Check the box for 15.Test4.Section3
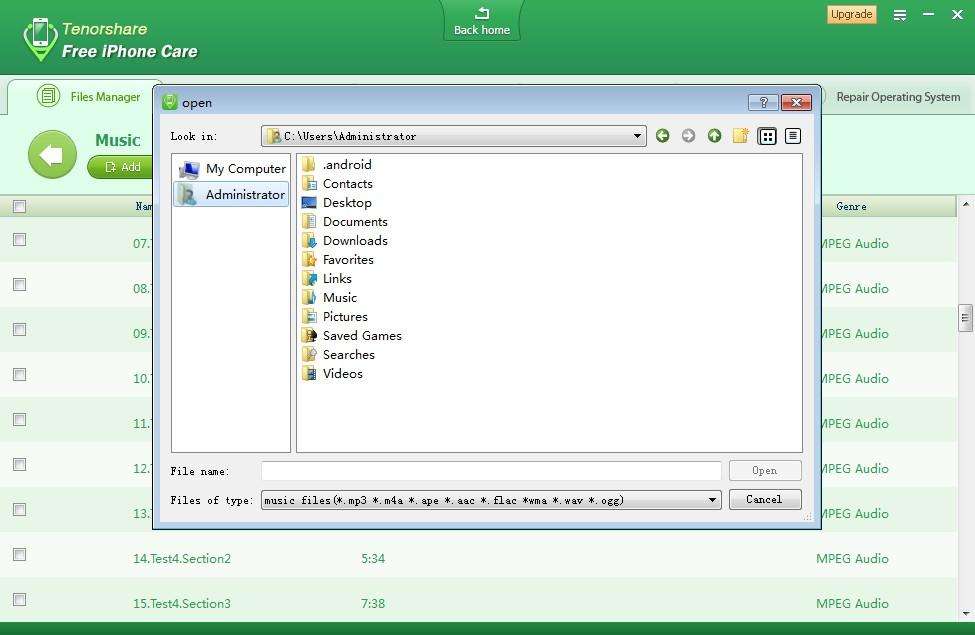Viewport: 975px width, 635px height. click(19, 600)
